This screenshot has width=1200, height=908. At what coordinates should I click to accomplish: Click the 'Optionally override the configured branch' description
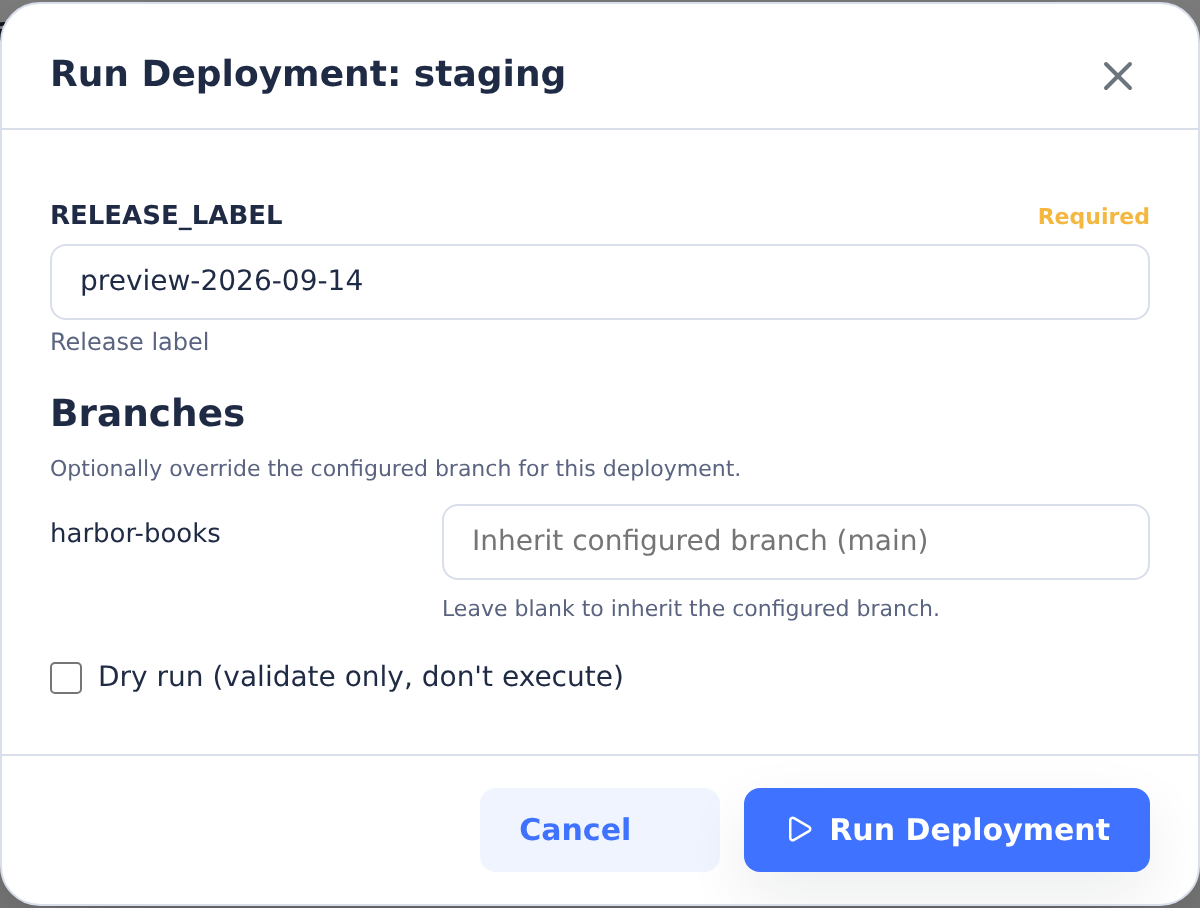tap(396, 469)
